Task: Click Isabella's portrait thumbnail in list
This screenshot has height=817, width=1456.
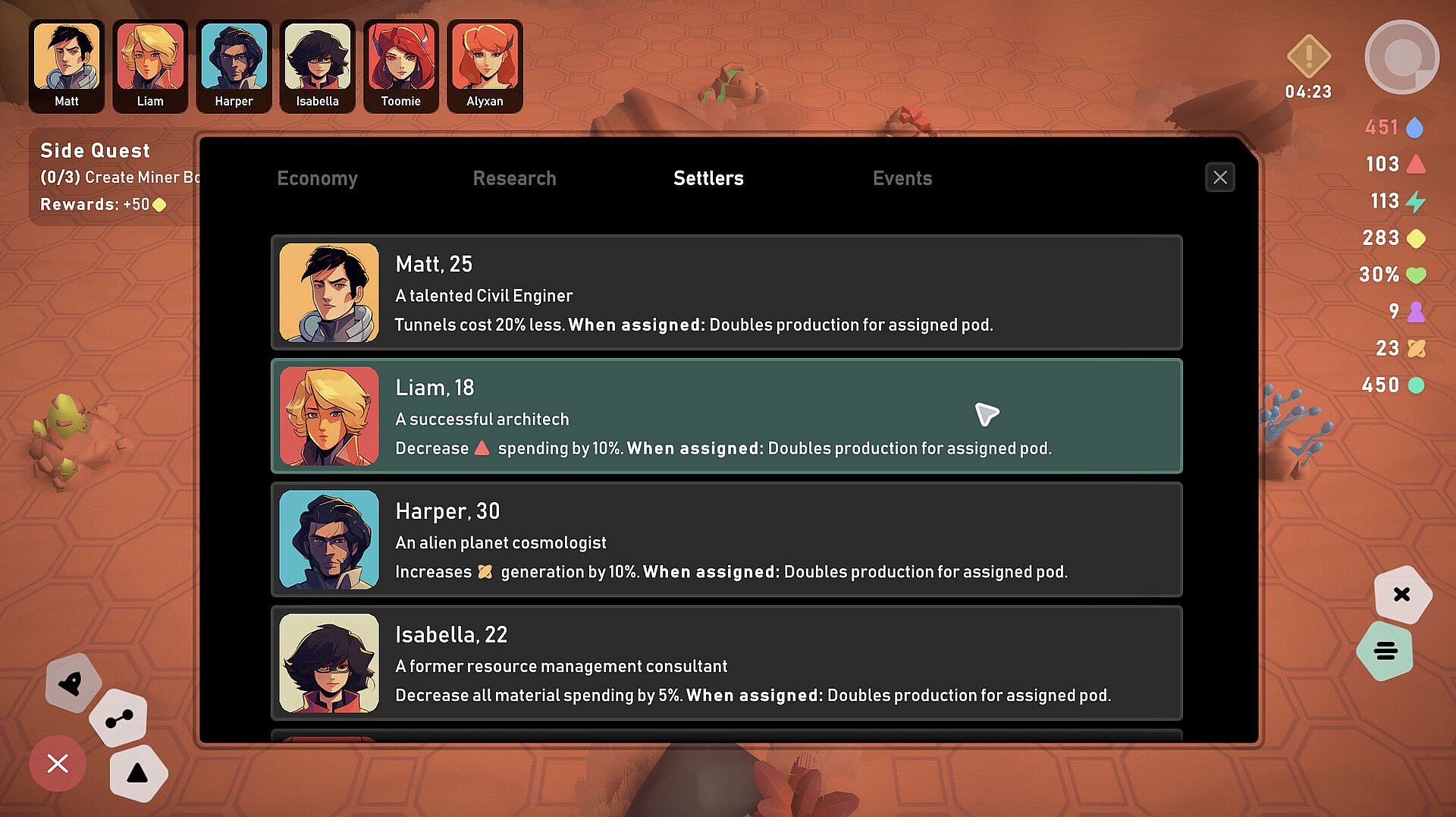Action: coord(328,663)
